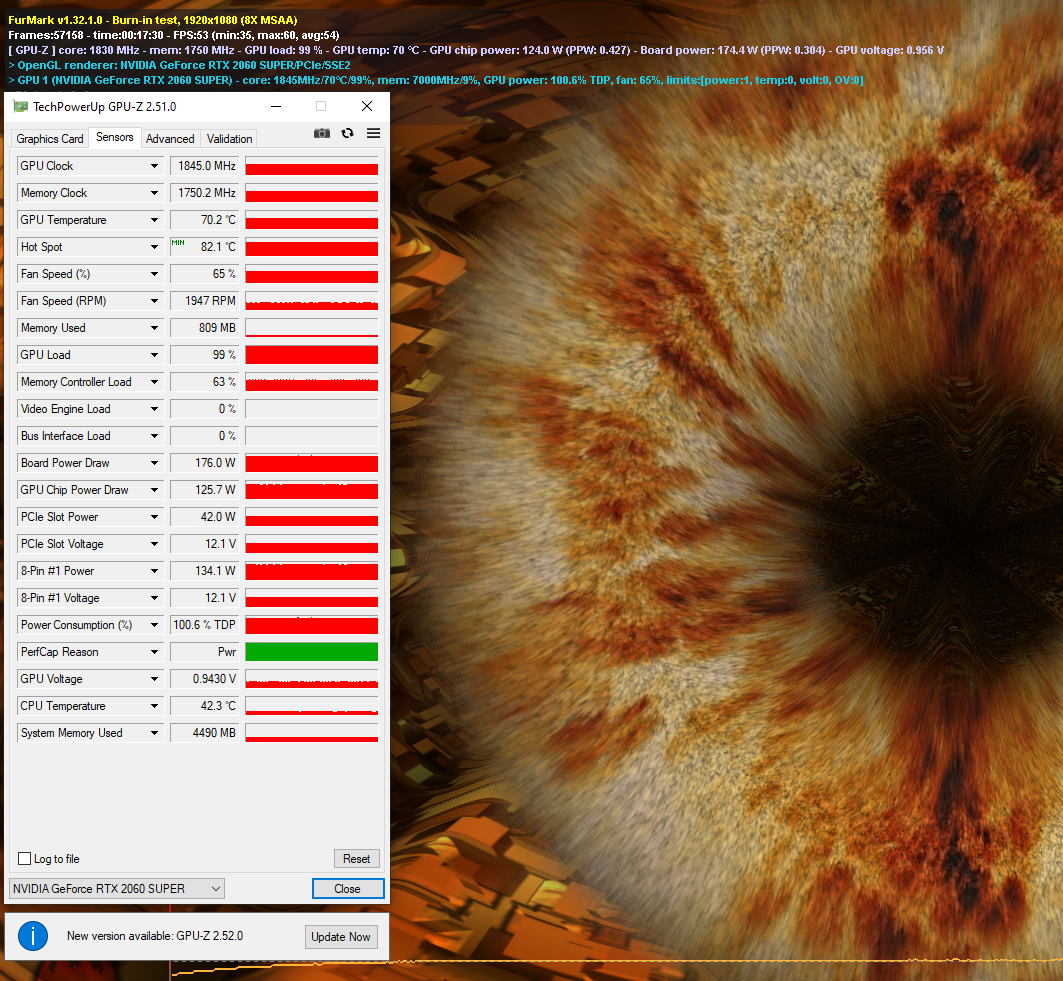Screen dimensions: 1063x981
Task: Click the green PerfCap Reason bar
Action: coord(312,652)
